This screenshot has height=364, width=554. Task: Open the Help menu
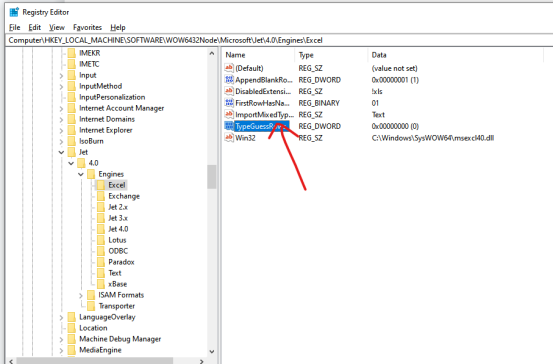[x=118, y=27]
